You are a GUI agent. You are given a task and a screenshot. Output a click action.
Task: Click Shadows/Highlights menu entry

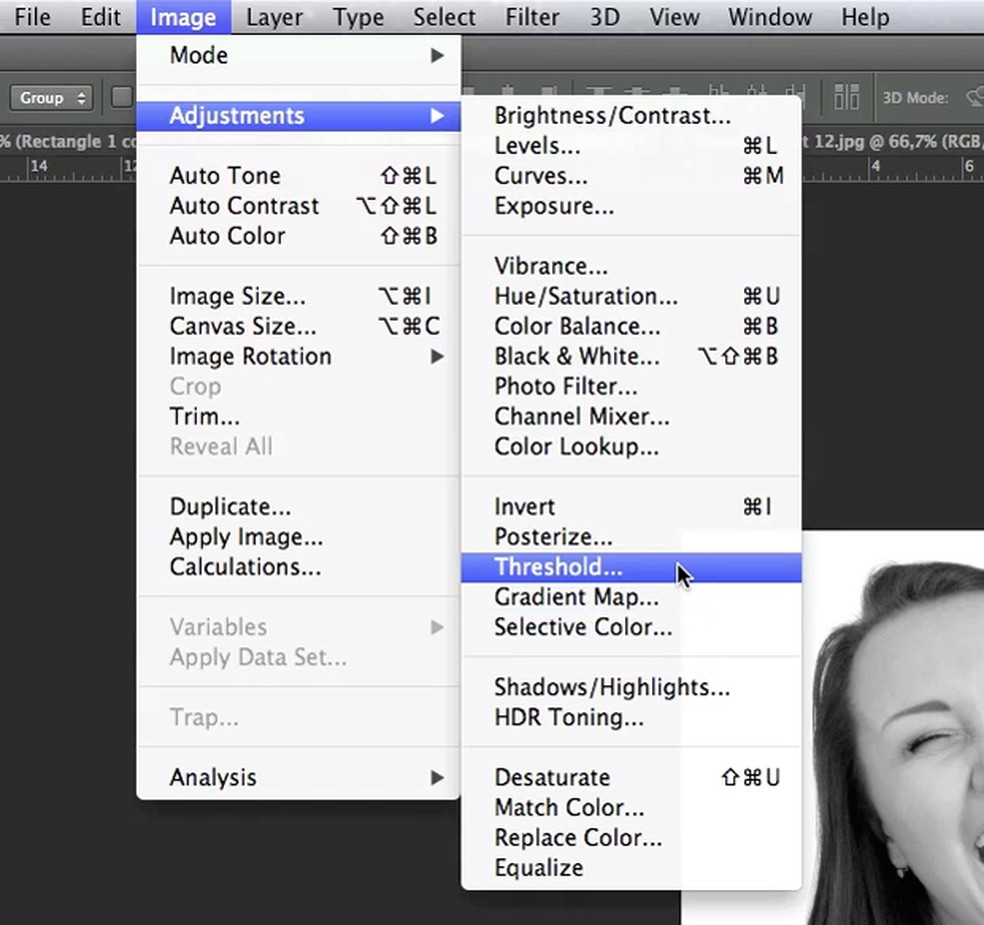(611, 688)
